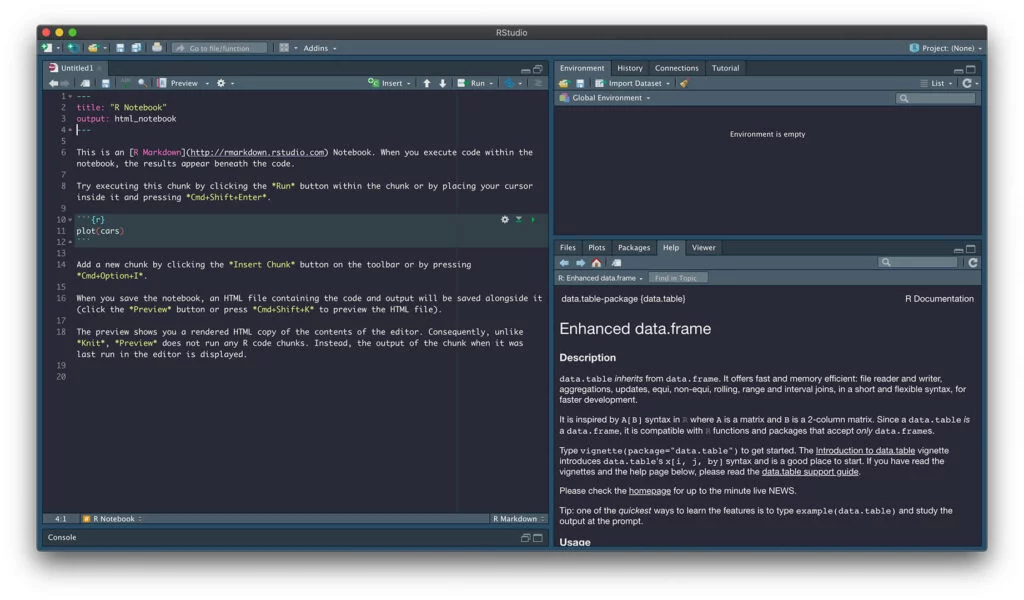The width and height of the screenshot is (1024, 600).
Task: Go back to previous source location
Action: [53, 83]
